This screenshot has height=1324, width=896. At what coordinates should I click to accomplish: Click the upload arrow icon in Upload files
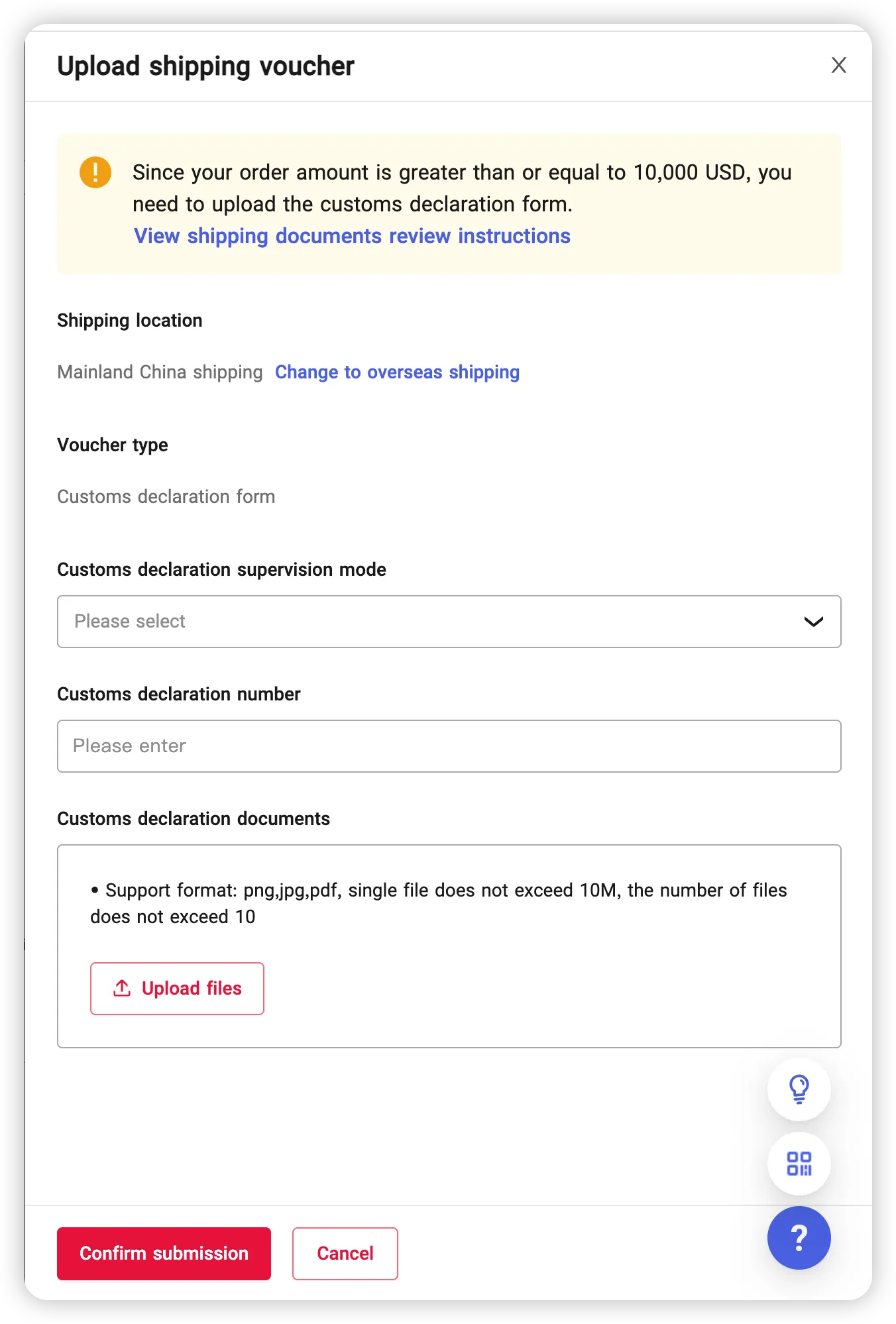[122, 988]
